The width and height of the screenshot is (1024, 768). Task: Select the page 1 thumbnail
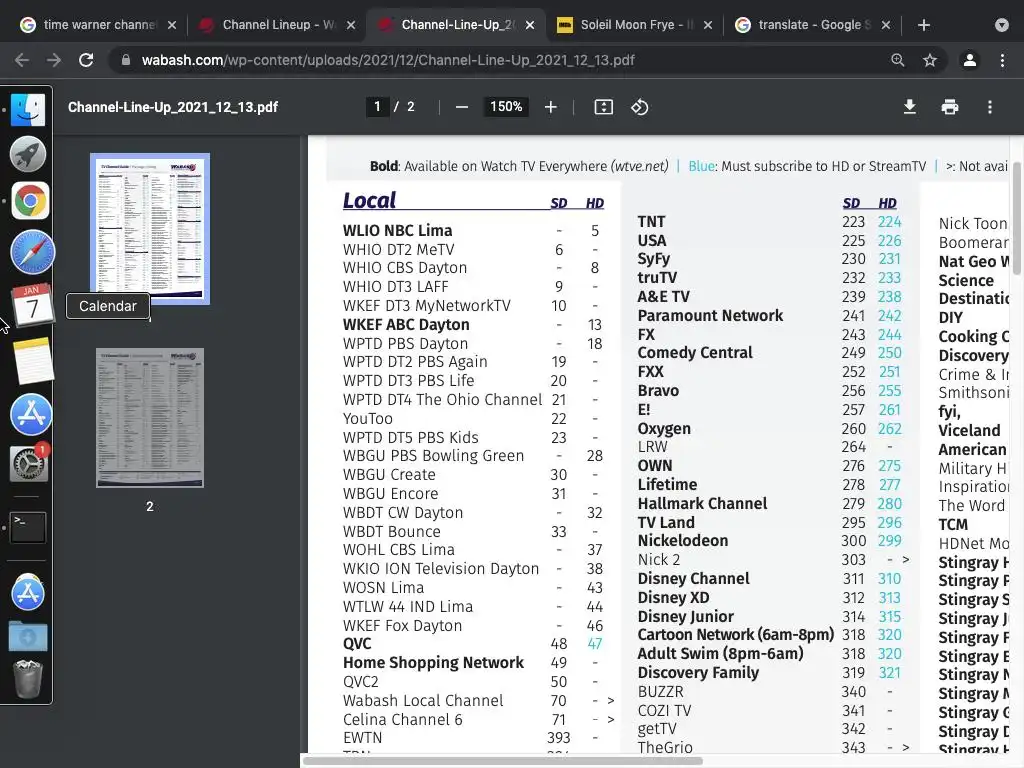pyautogui.click(x=150, y=229)
